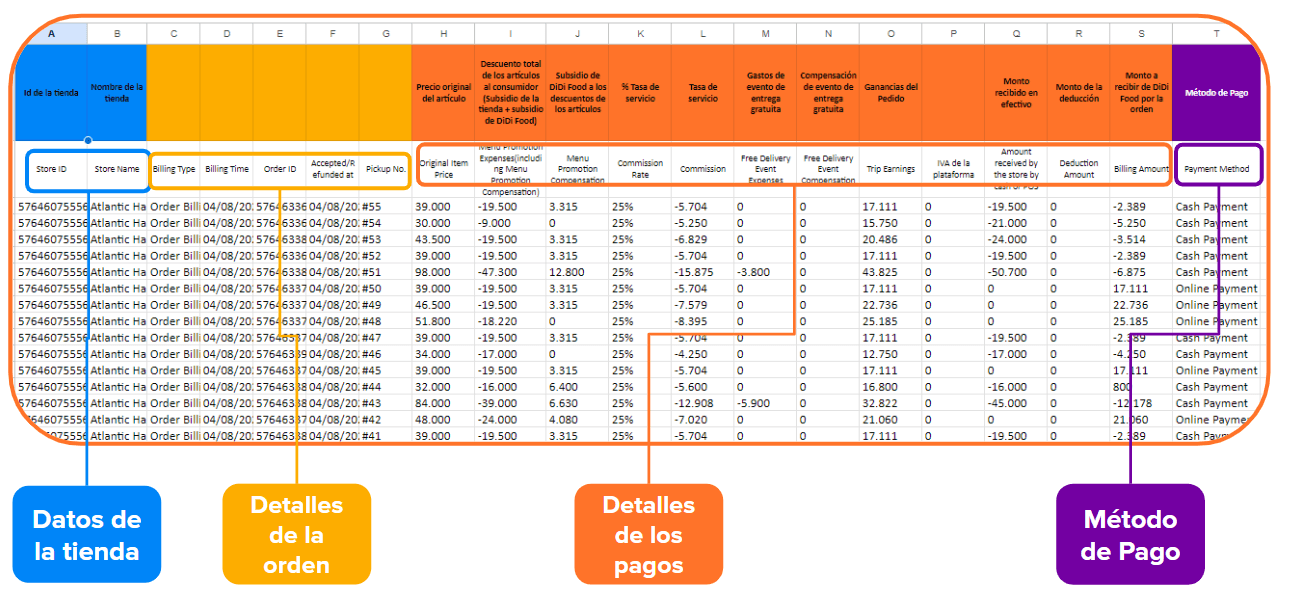The width and height of the screenshot is (1291, 596).
Task: Select the 'Billing Amount' cell
Action: tap(1141, 169)
